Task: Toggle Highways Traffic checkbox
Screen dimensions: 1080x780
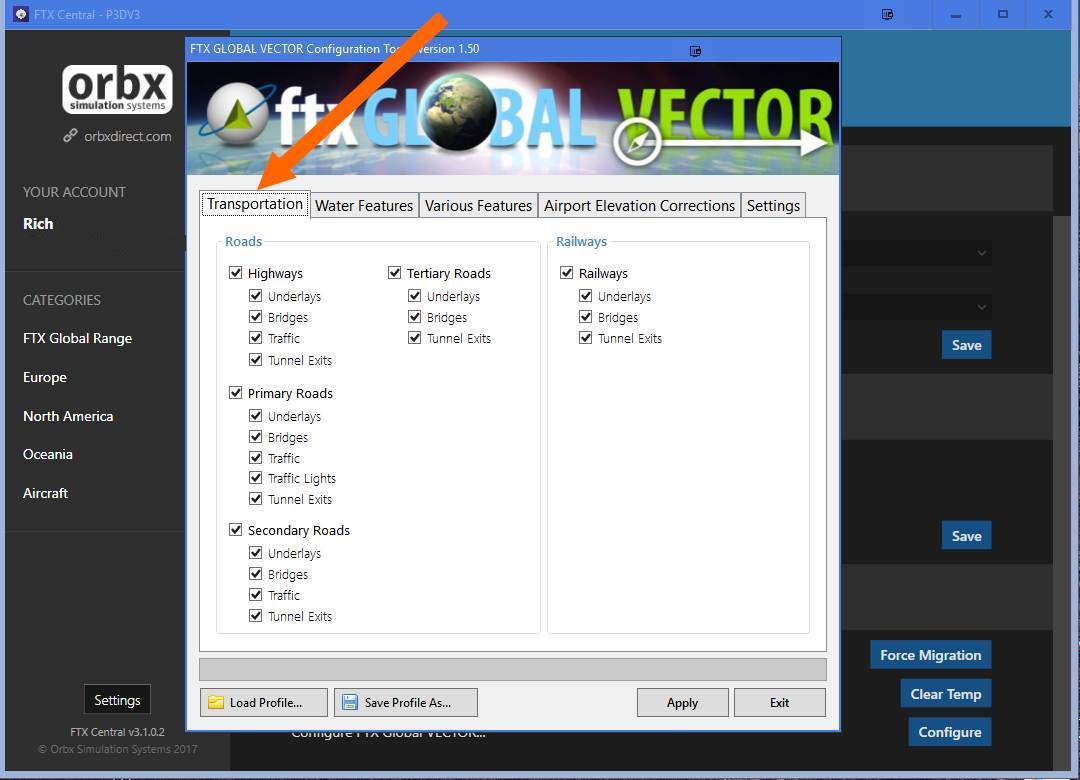Action: click(256, 338)
